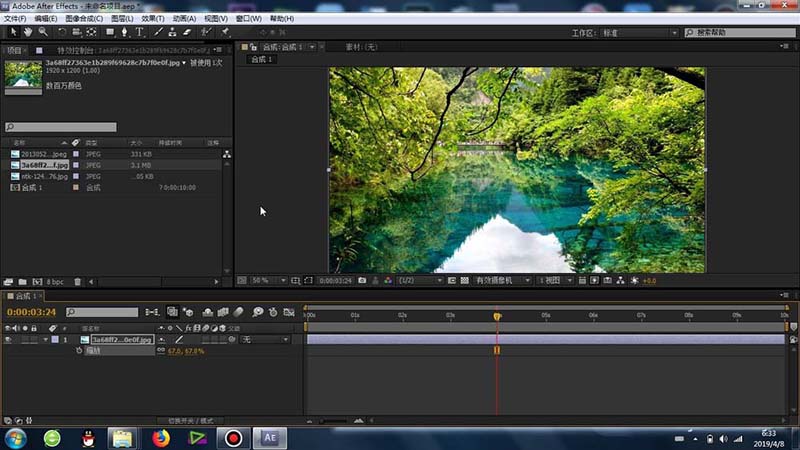Click the current timecode 0:00:03:24
This screenshot has height=450, width=800.
pyautogui.click(x=31, y=312)
